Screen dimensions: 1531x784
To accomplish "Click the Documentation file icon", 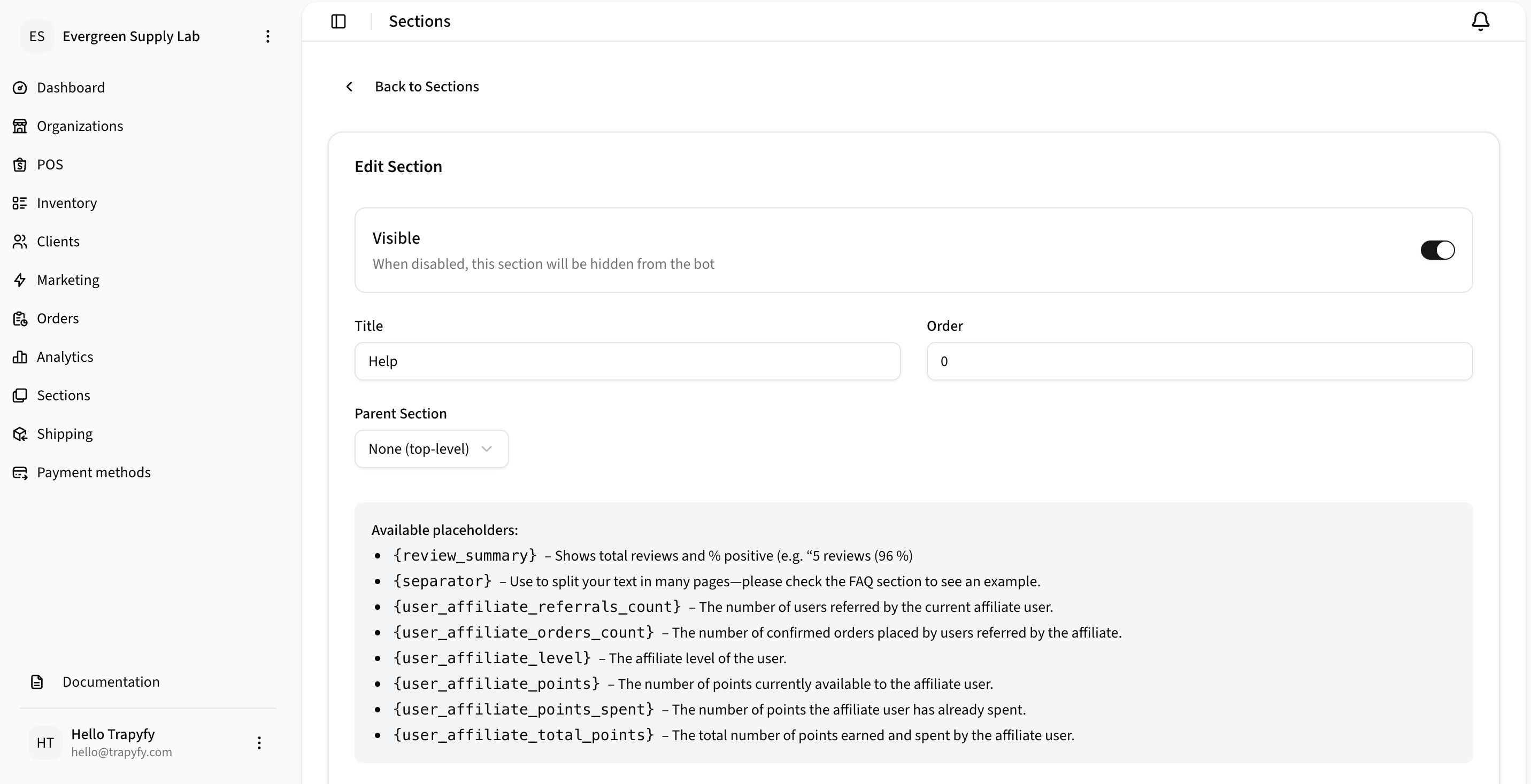I will (x=37, y=682).
